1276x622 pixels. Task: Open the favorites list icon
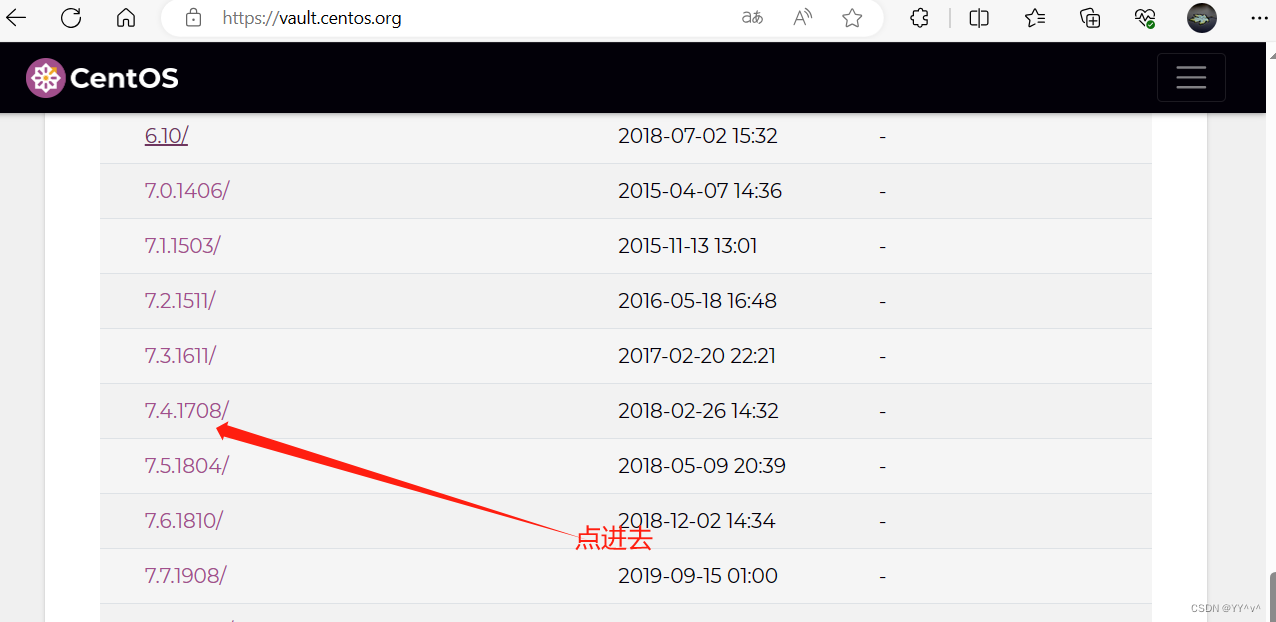tap(1035, 18)
